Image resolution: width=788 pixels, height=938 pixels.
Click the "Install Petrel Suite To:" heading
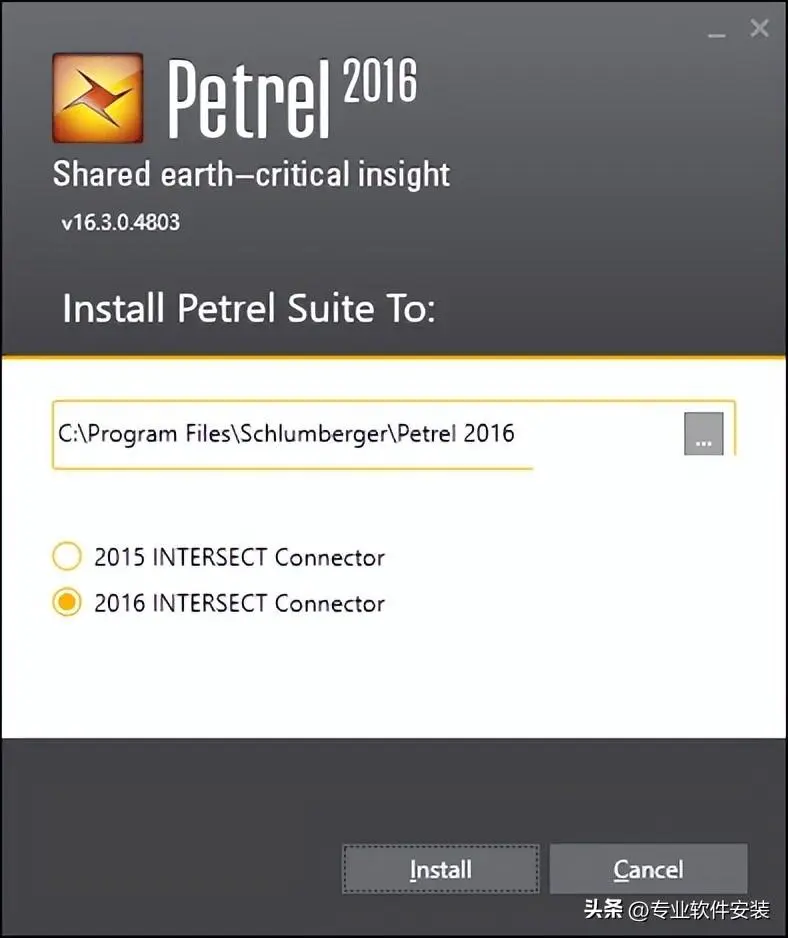[249, 309]
